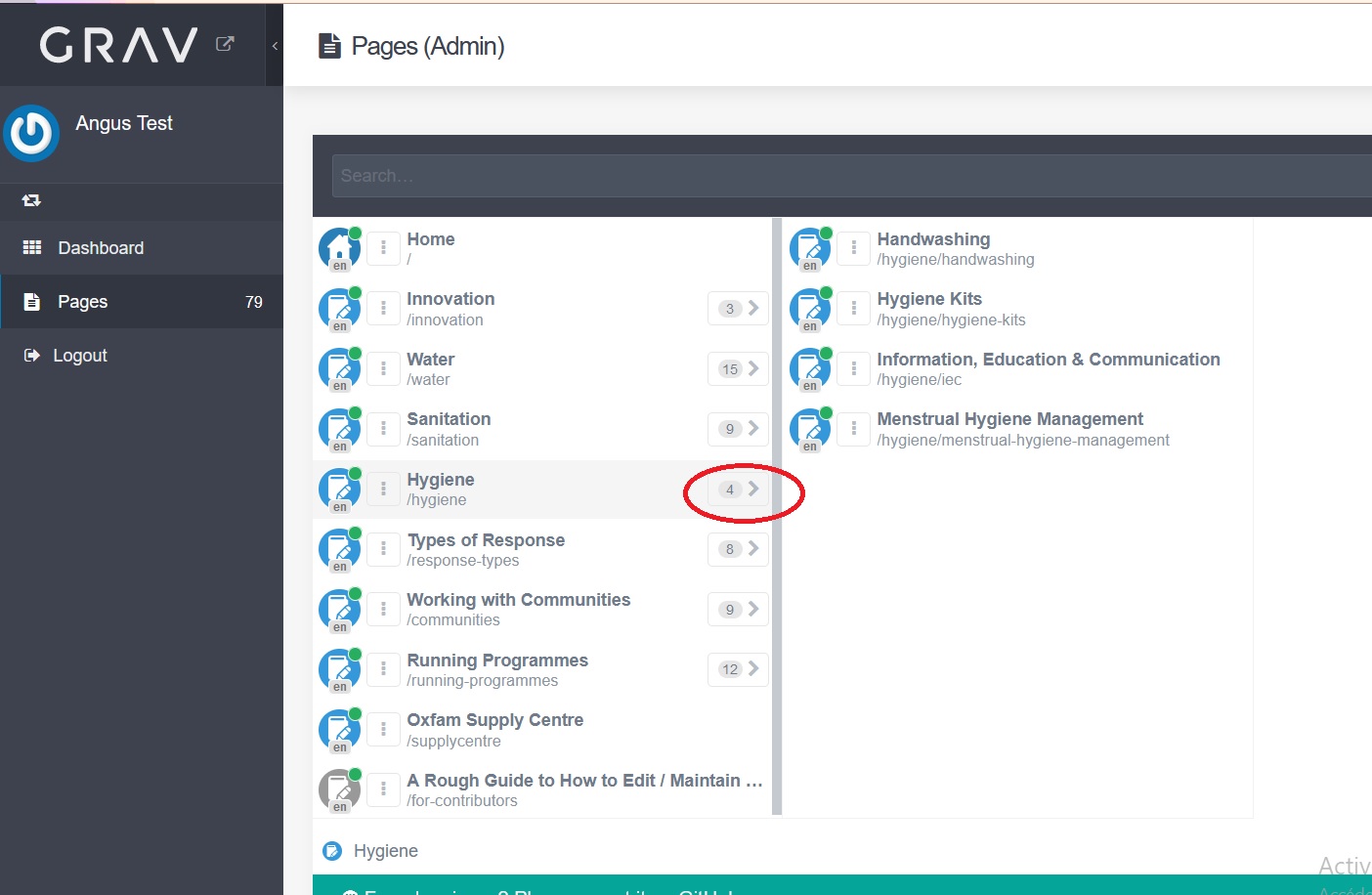Select Logout in the sidebar
Screen dimensions: 1372x895
[80, 356]
